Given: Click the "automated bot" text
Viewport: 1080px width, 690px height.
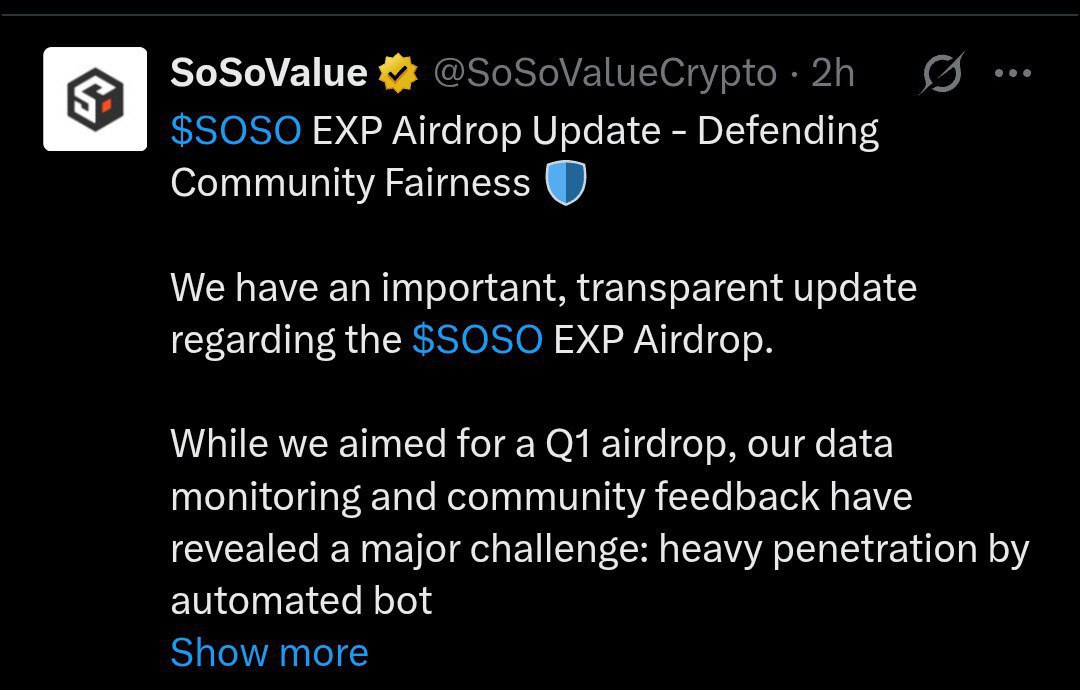Looking at the screenshot, I should tap(301, 601).
